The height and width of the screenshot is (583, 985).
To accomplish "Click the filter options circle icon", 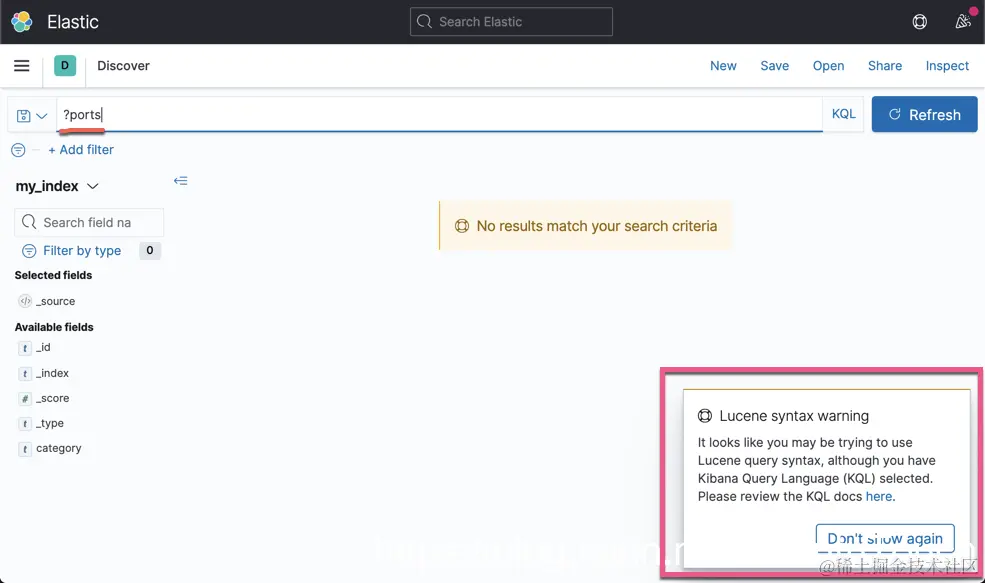I will pyautogui.click(x=18, y=150).
